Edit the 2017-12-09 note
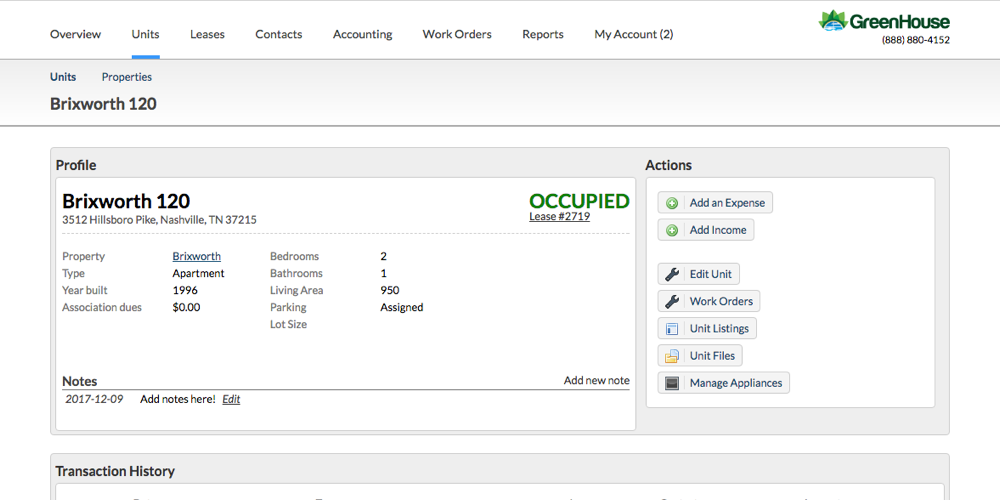 [x=231, y=399]
